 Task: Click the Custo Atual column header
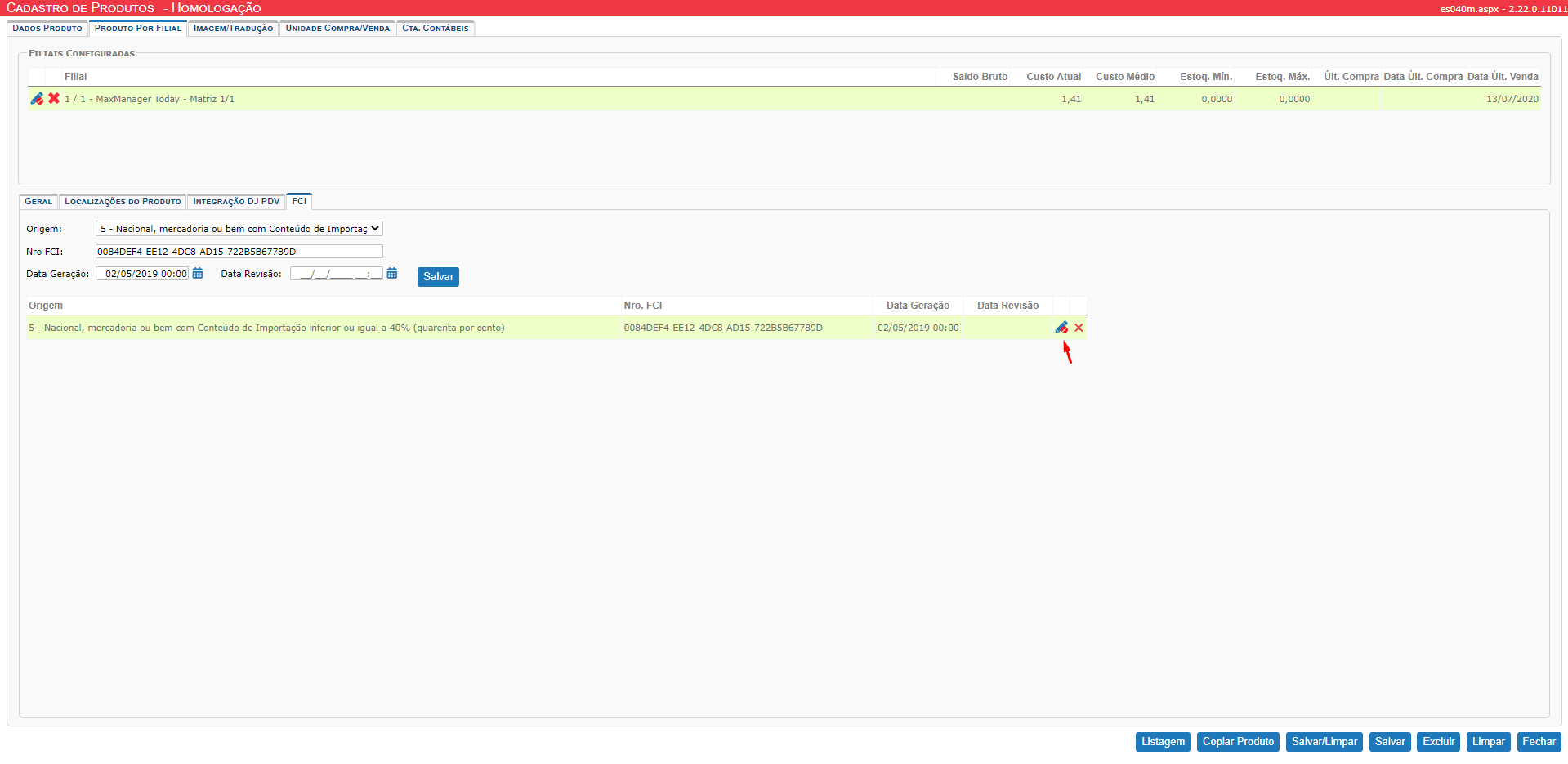(x=1053, y=77)
